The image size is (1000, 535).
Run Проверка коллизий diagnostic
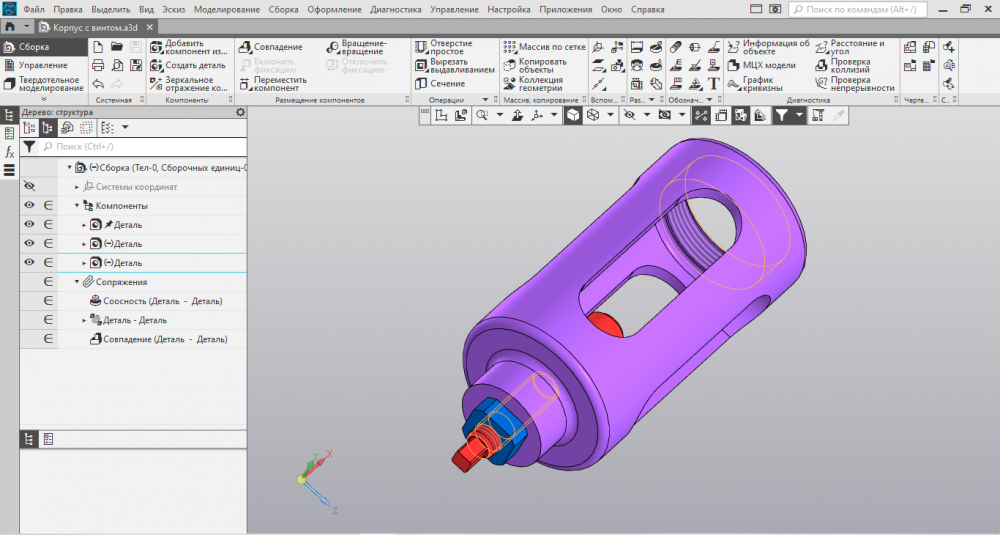(x=822, y=65)
